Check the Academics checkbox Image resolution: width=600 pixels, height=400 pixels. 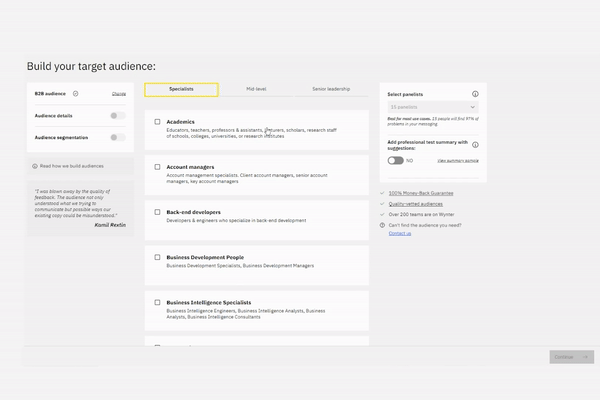tap(157, 122)
